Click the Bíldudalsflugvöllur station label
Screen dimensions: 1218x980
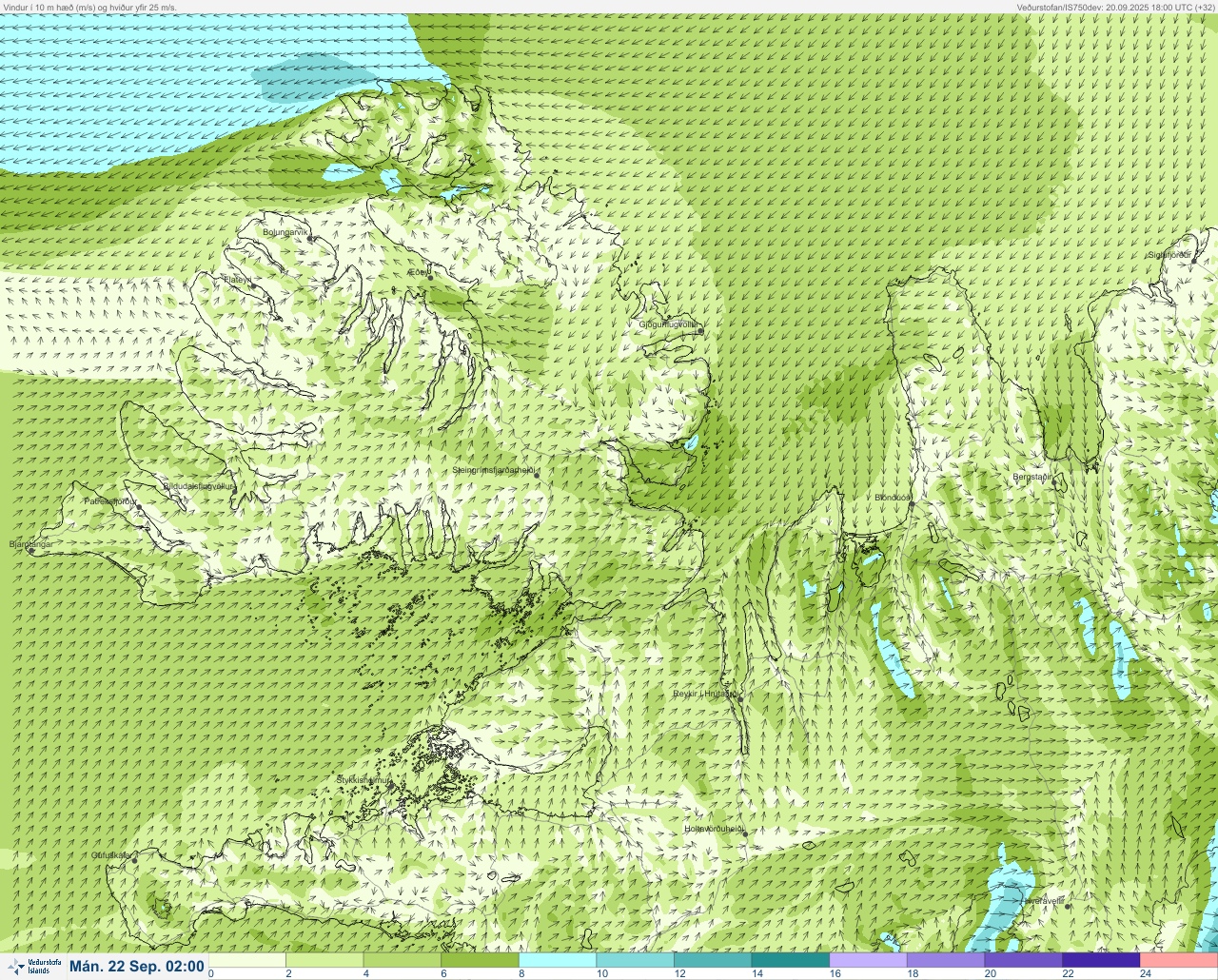point(198,486)
